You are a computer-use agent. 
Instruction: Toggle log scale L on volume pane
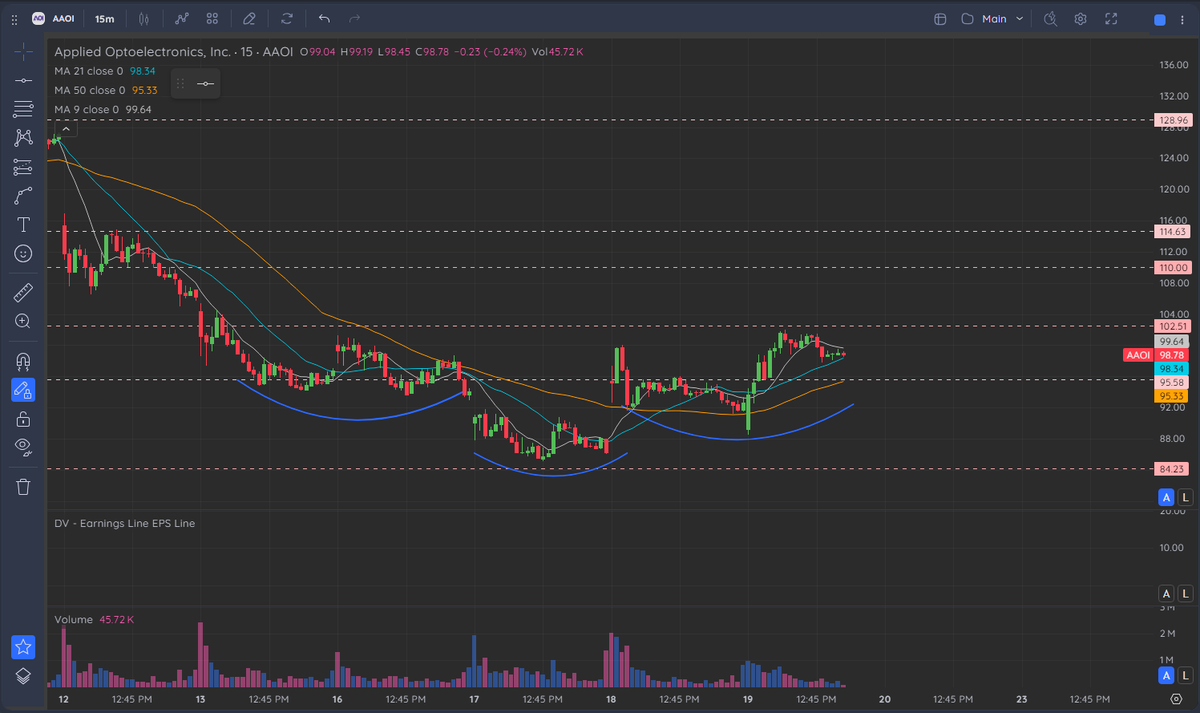1185,676
